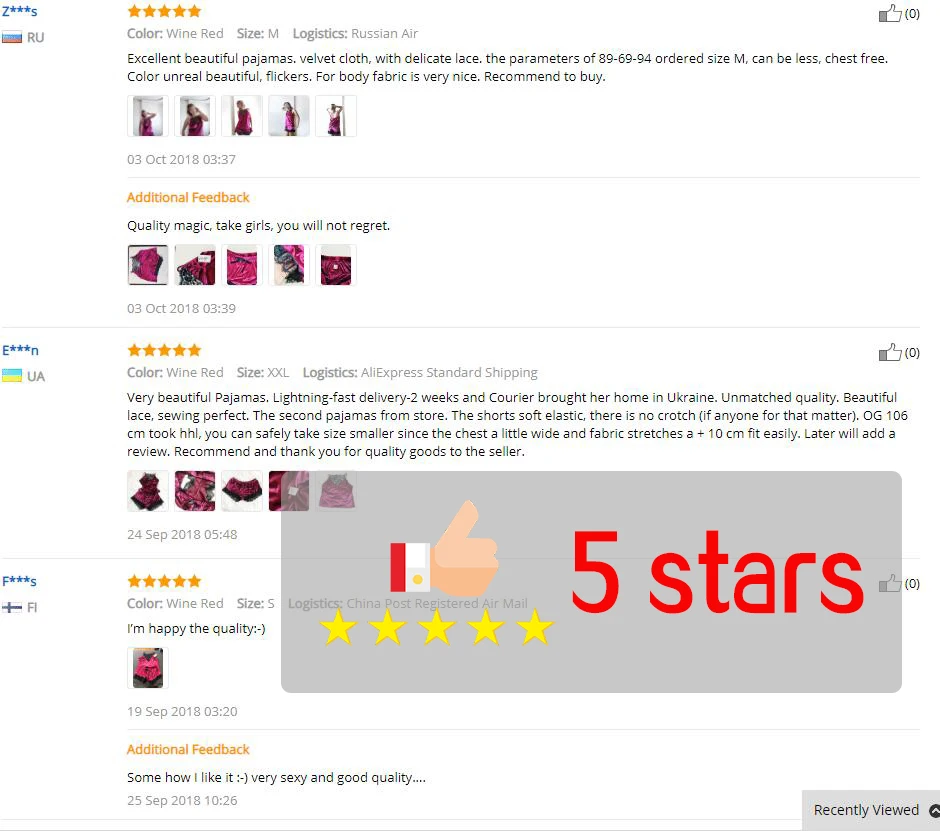Click the Russian flag icon next to RU

click(x=12, y=38)
